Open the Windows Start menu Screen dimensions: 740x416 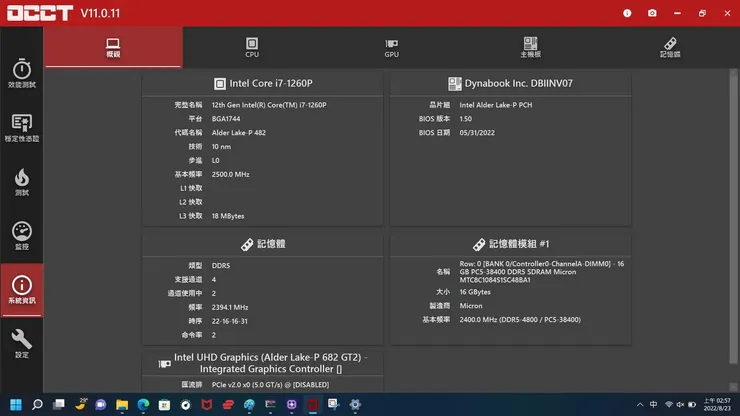tap(16, 405)
